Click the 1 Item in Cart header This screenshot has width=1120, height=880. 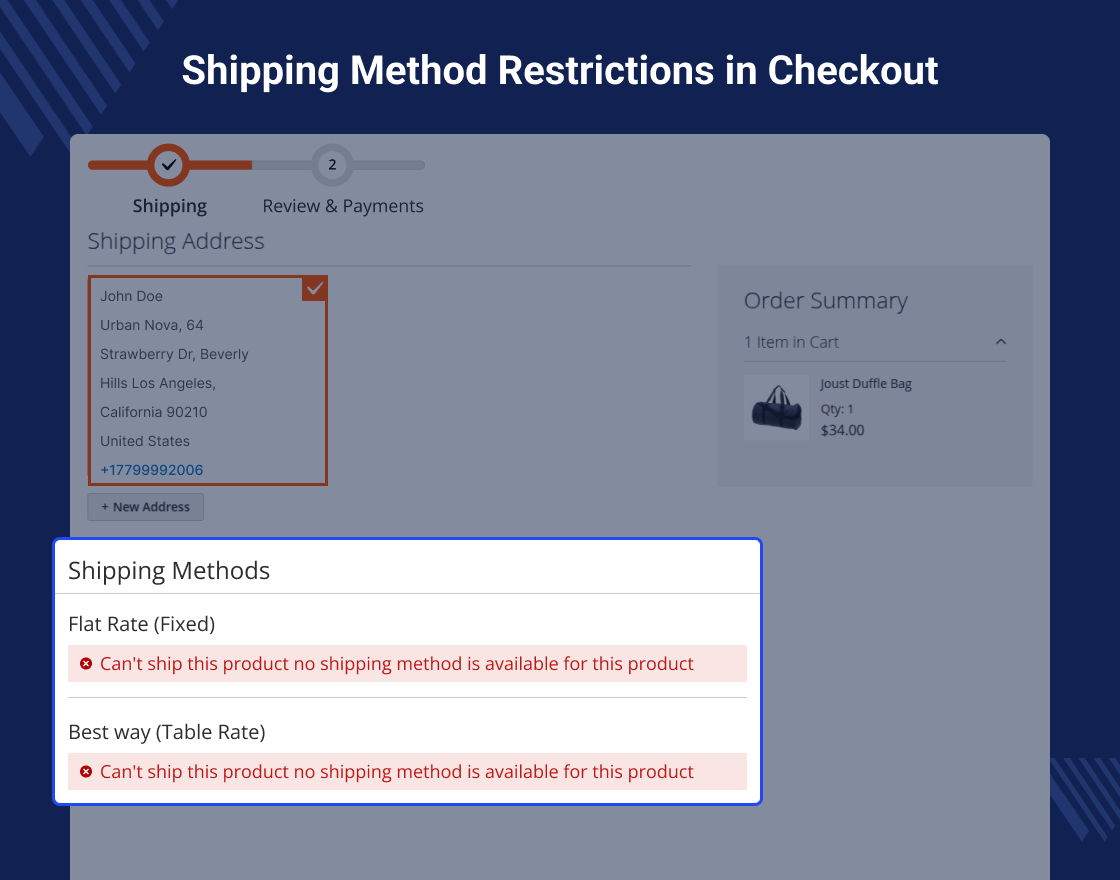click(x=792, y=342)
